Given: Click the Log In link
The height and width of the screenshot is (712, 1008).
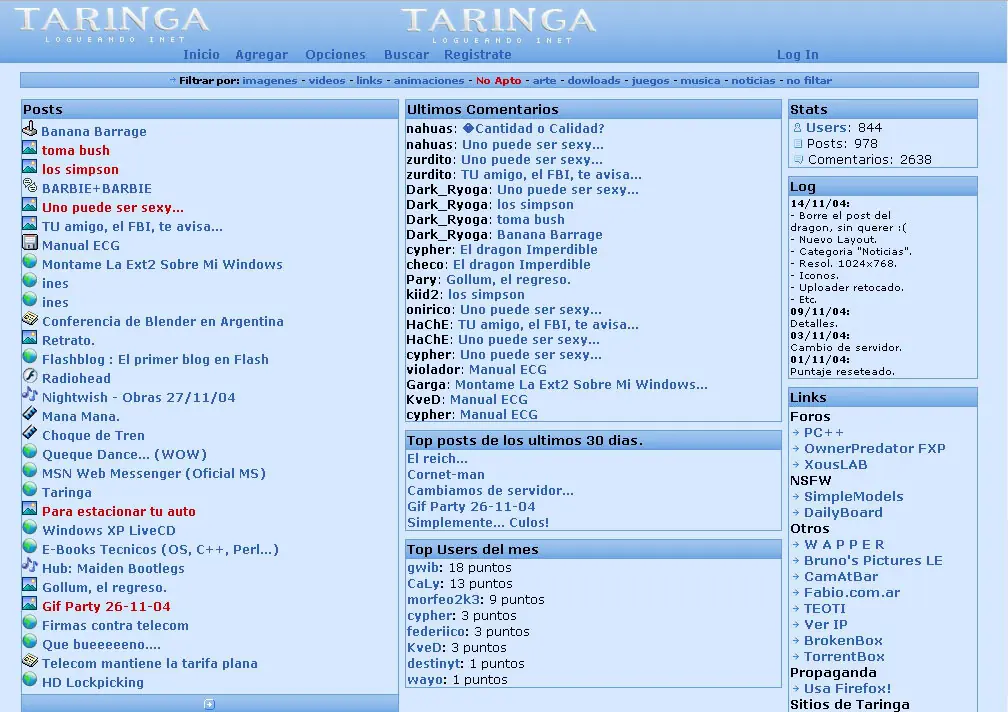Looking at the screenshot, I should (797, 54).
